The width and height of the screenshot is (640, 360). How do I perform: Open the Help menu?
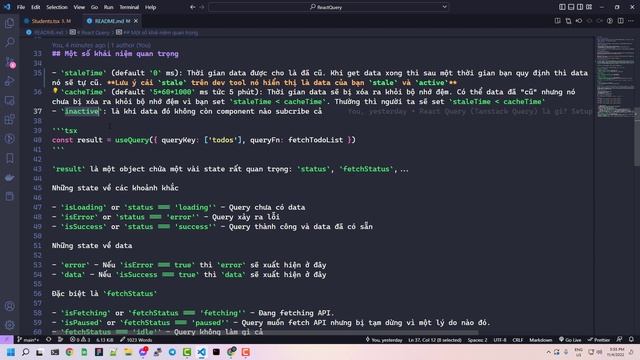151,7
